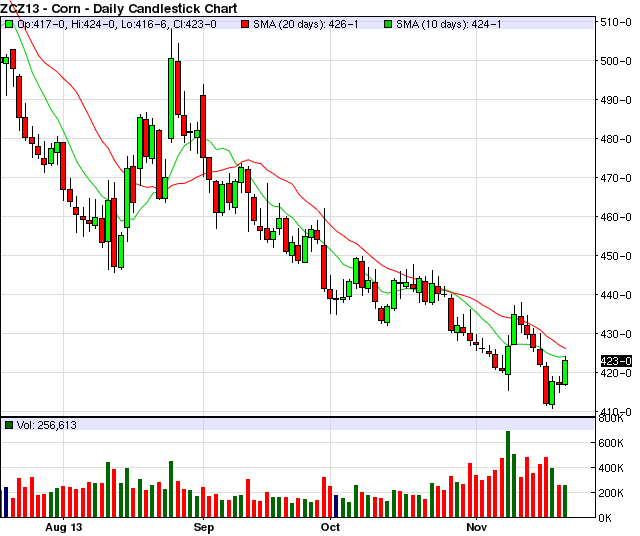Click the 470-0 price axis label

[616, 178]
